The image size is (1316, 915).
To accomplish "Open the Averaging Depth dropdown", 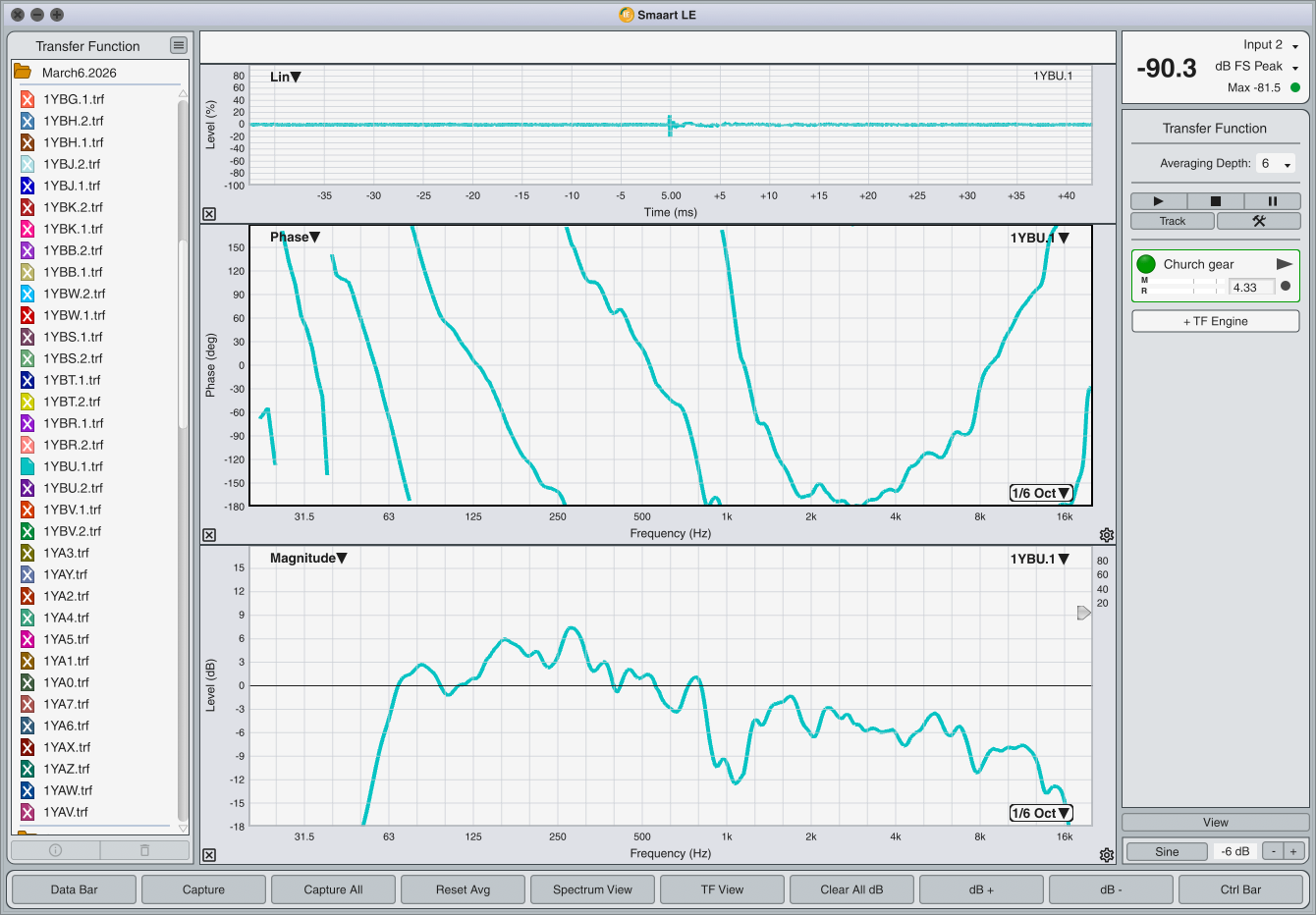I will [1276, 164].
